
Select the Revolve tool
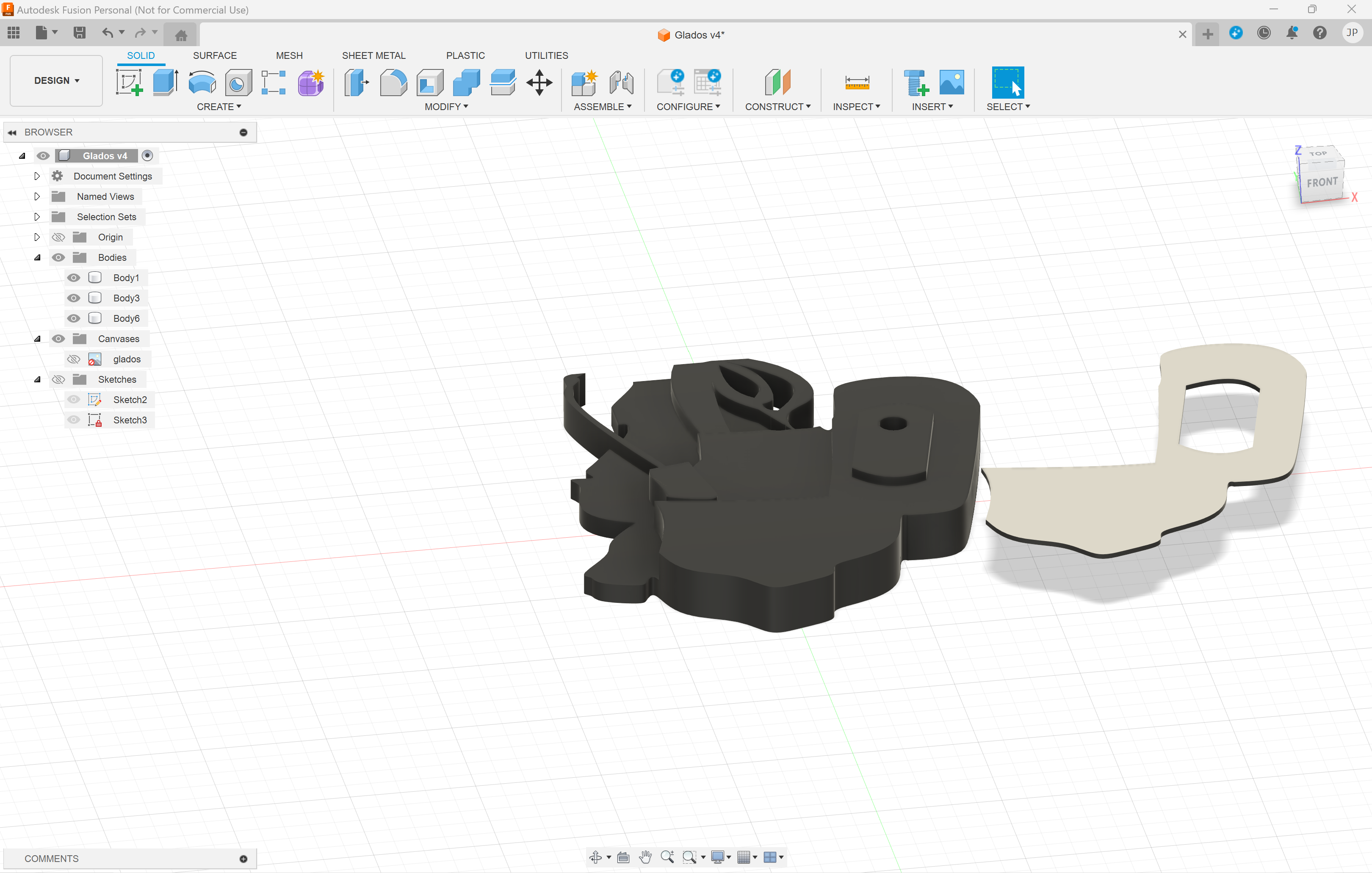pyautogui.click(x=202, y=83)
